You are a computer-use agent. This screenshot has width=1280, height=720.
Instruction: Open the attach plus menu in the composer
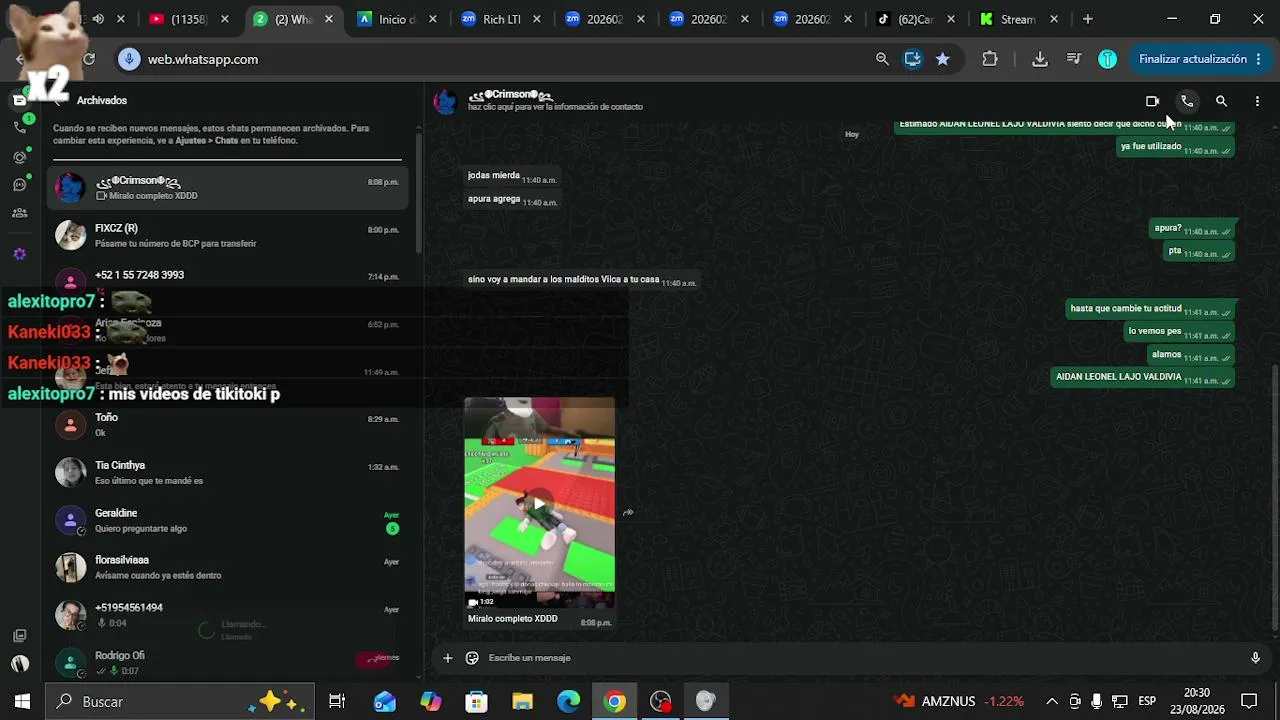pyautogui.click(x=447, y=658)
